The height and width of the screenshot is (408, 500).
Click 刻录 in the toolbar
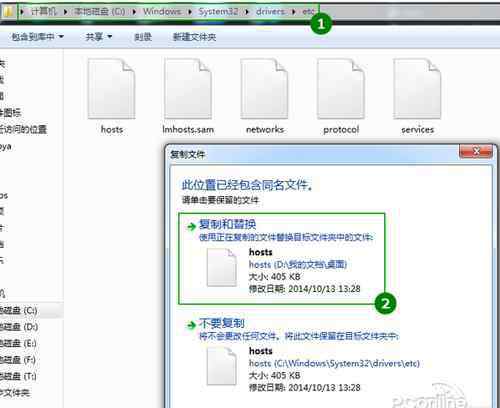[x=143, y=37]
